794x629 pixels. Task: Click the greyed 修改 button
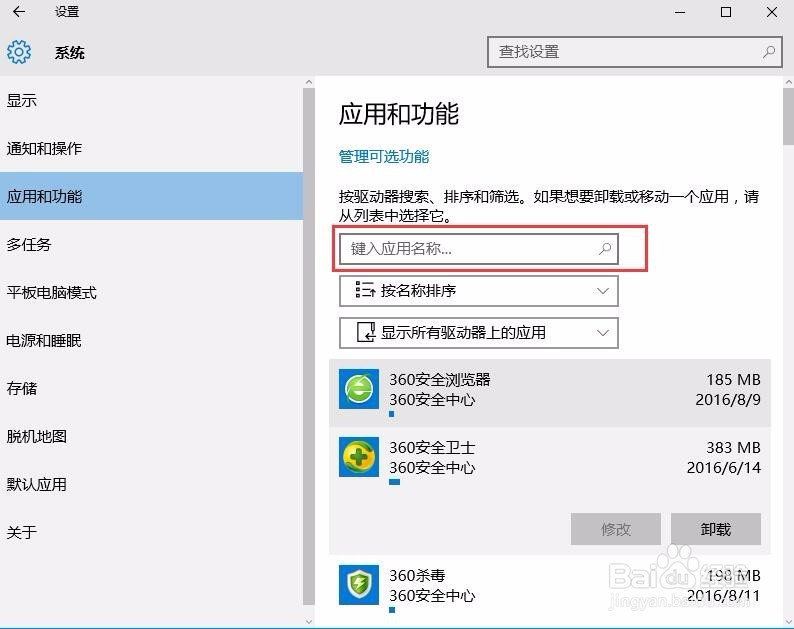[616, 529]
